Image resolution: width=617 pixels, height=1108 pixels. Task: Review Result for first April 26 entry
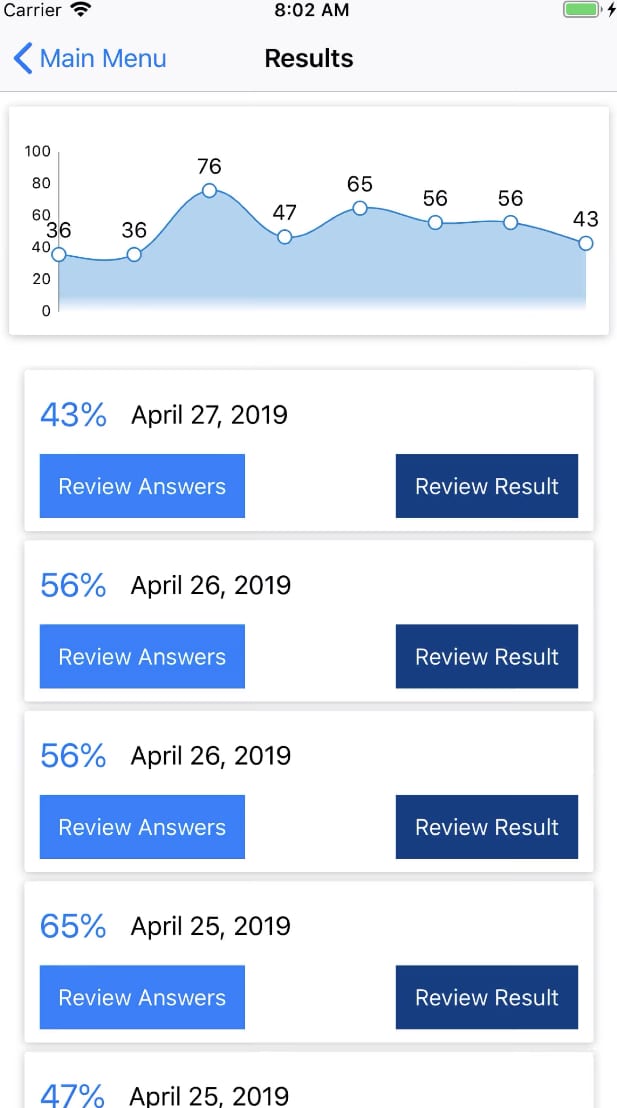tap(487, 656)
